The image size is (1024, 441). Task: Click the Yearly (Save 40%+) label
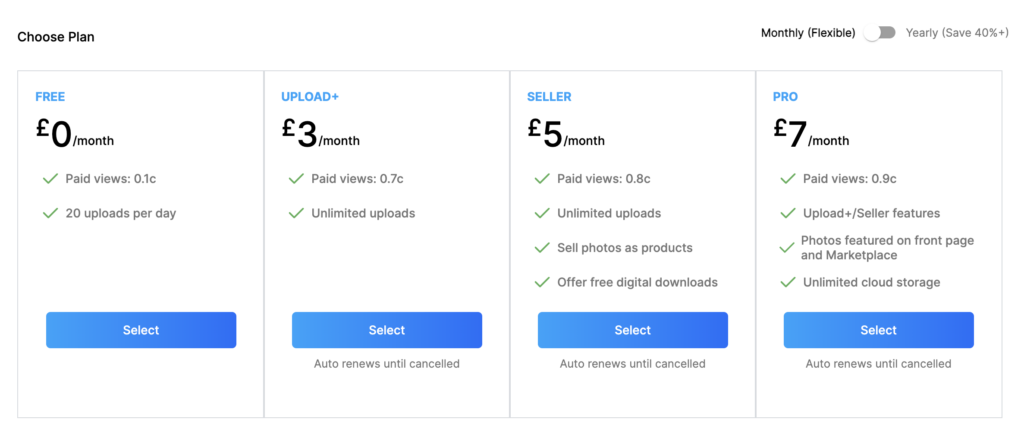coord(957,33)
